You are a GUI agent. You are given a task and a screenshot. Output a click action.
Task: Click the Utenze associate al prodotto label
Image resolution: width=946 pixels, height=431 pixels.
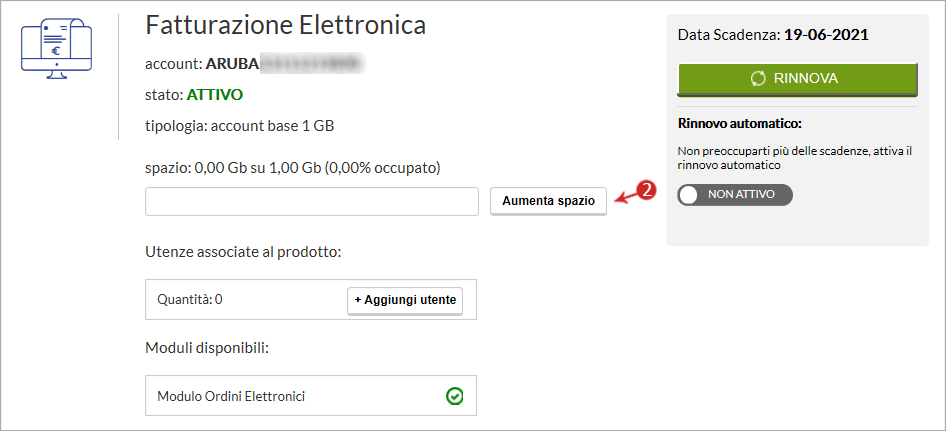(x=244, y=252)
